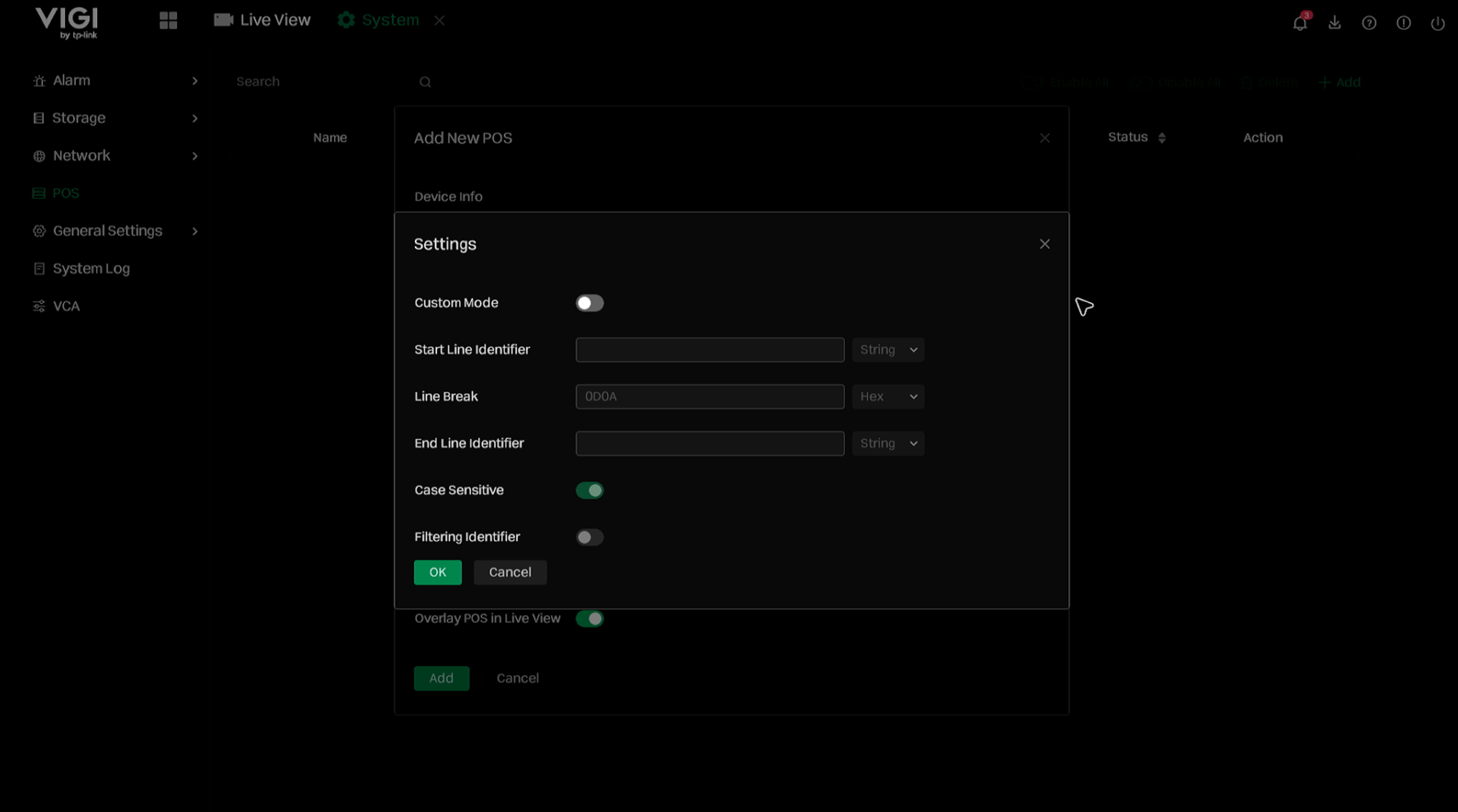Click the green Add button in Add New POS
This screenshot has width=1458, height=812.
[441, 678]
